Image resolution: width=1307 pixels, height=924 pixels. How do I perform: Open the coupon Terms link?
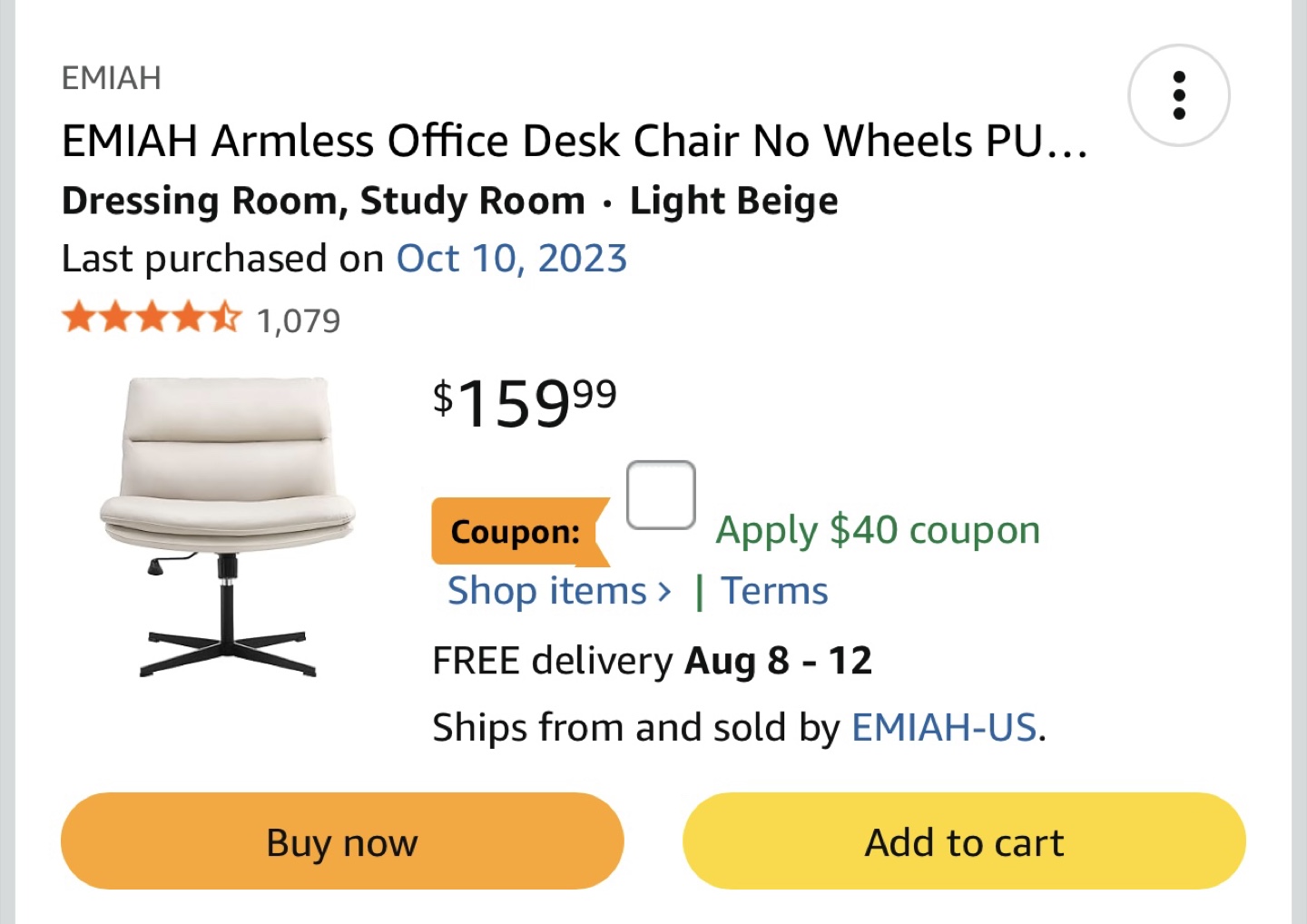(x=774, y=592)
